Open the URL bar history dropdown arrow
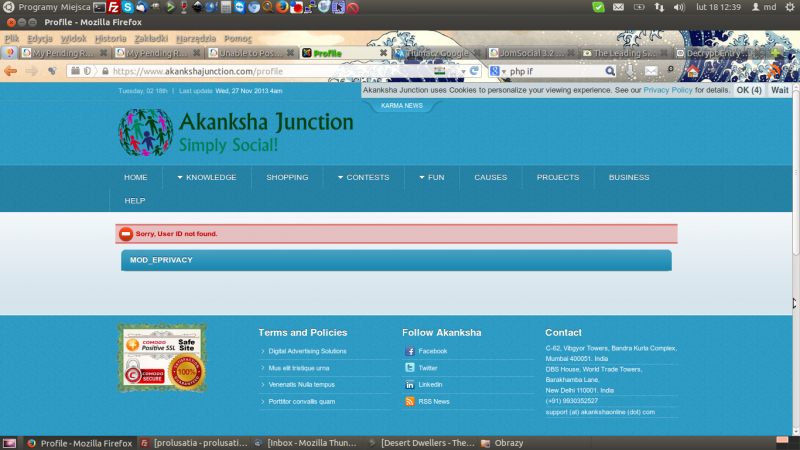 click(463, 71)
